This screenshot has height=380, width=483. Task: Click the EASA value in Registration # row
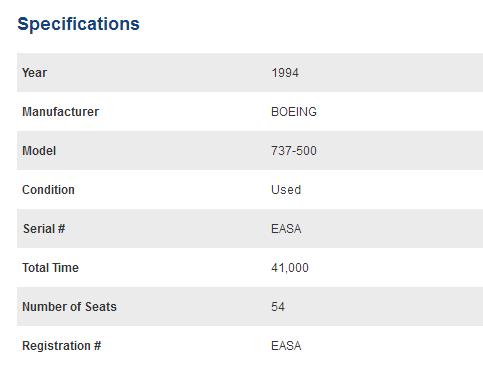[x=286, y=346]
